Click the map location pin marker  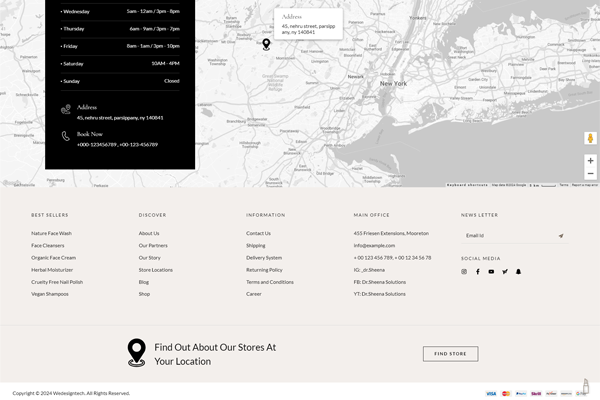(266, 44)
